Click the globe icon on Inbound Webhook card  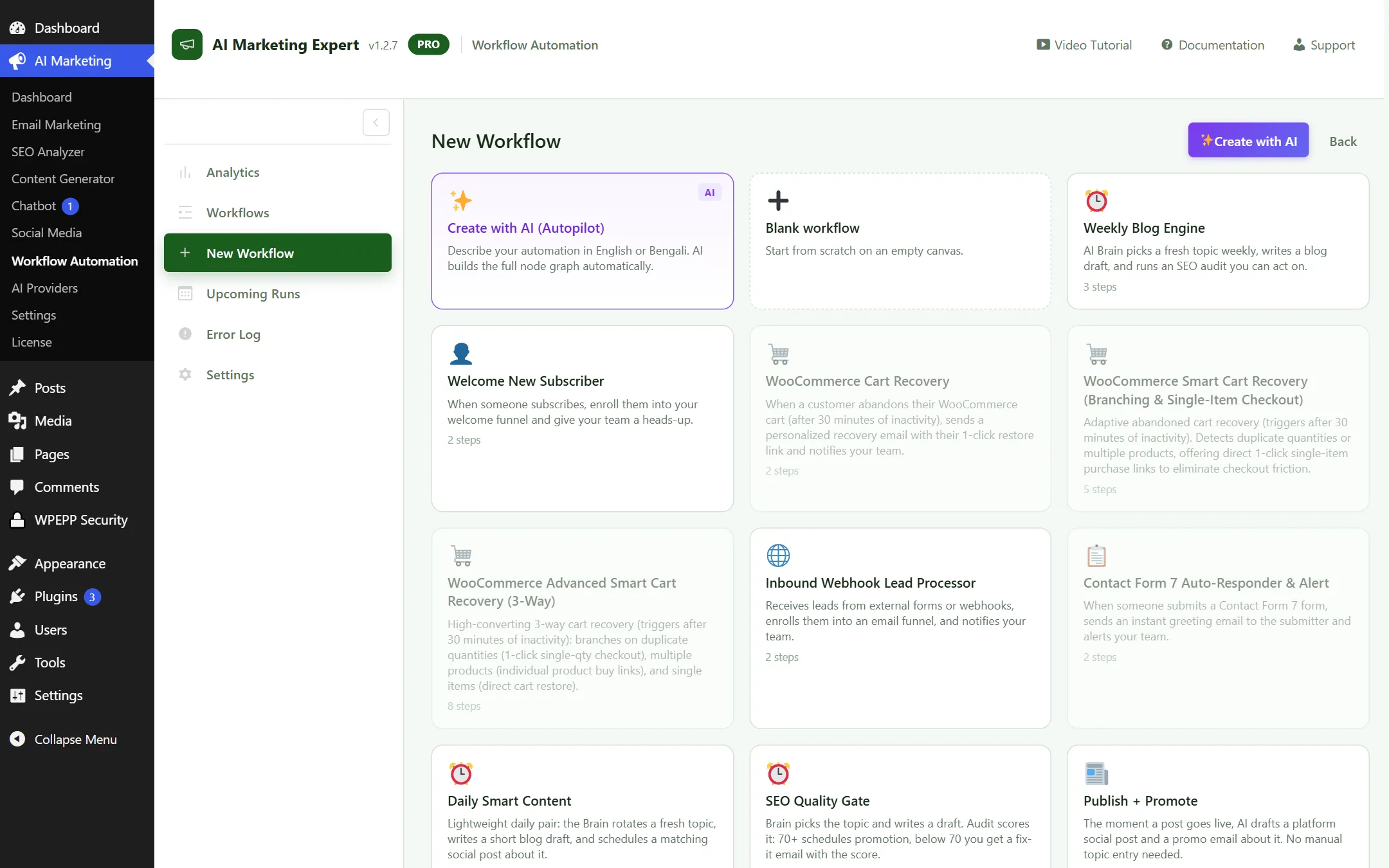[x=778, y=556]
